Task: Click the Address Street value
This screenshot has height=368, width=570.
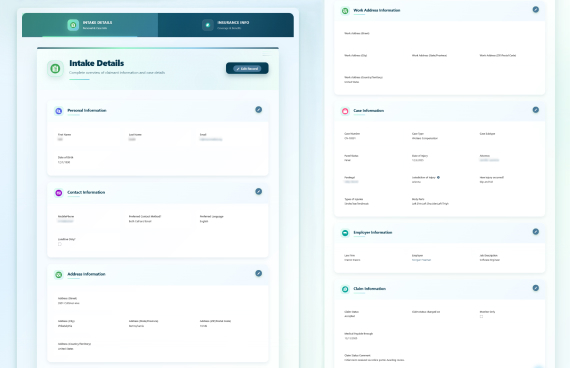Action: point(68,303)
